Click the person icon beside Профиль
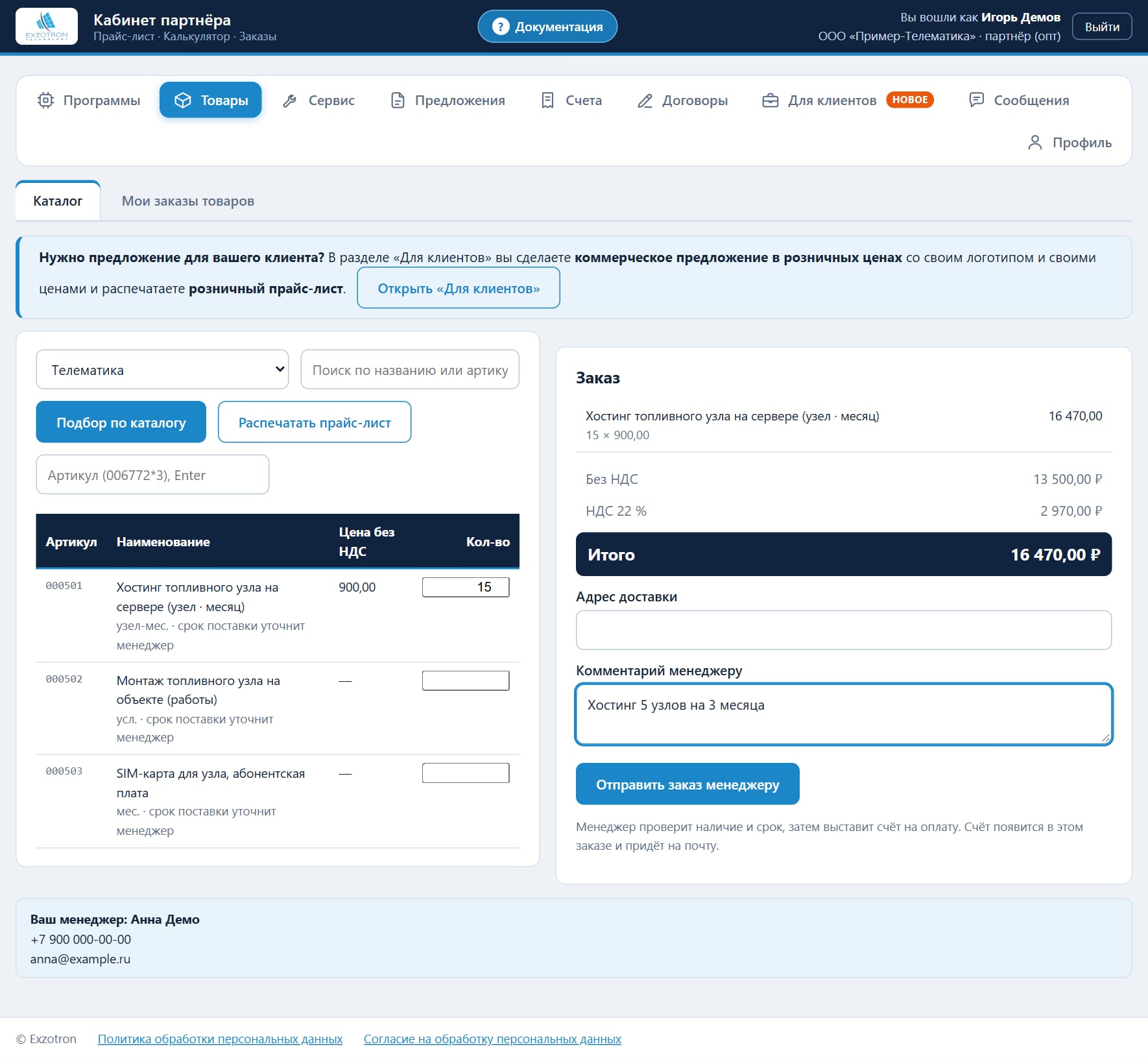Screen dimensions: 1148x1060 (1035, 143)
